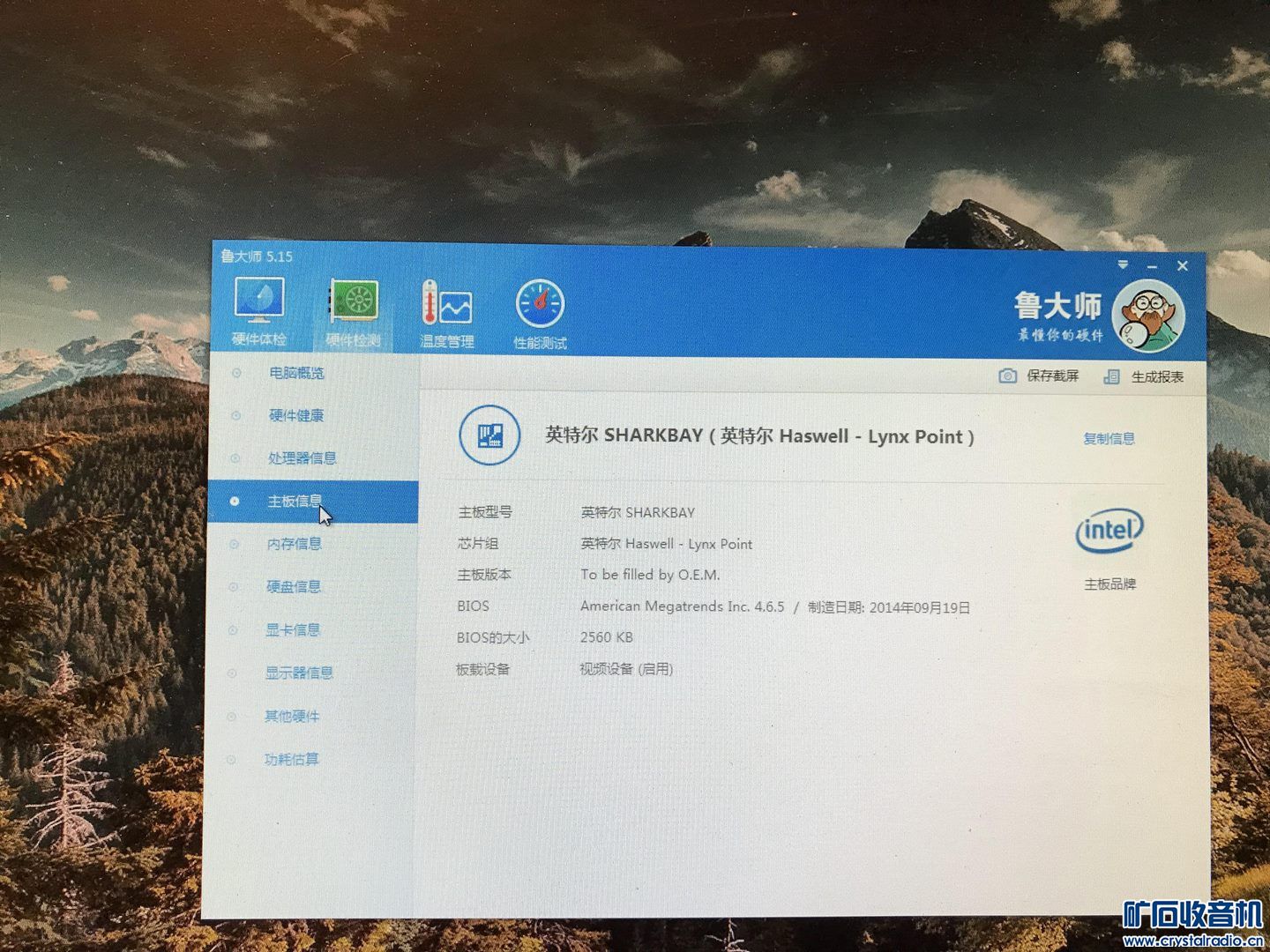Viewport: 1270px width, 952px height.
Task: Select 硬件健康 in the sidebar
Action: [296, 415]
